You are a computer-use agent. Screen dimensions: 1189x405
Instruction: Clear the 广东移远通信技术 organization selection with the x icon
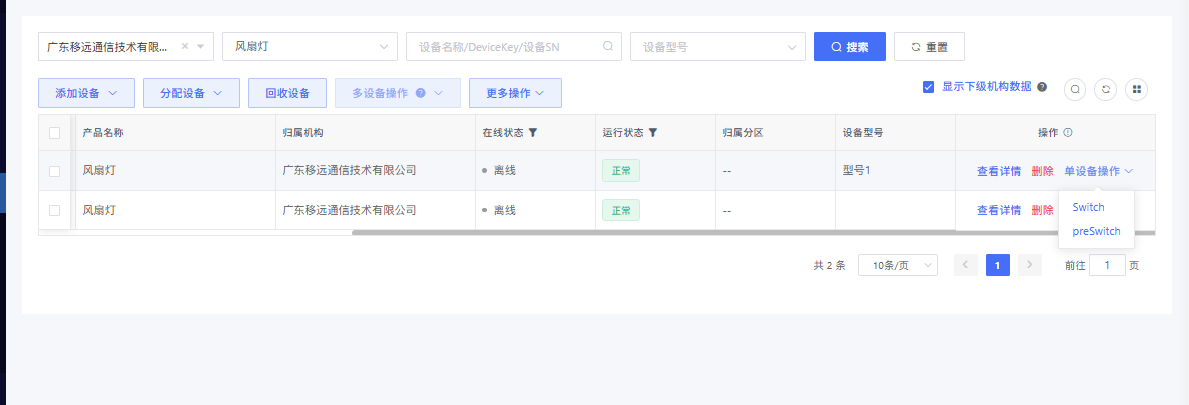tap(185, 46)
